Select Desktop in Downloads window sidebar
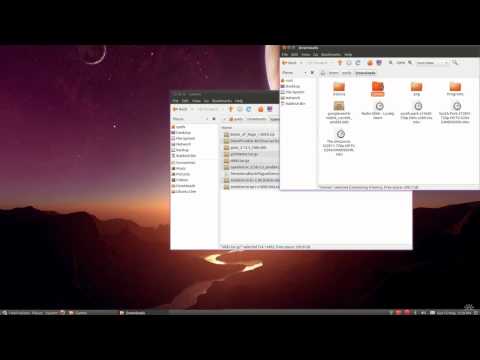The image size is (480, 360). click(x=290, y=86)
